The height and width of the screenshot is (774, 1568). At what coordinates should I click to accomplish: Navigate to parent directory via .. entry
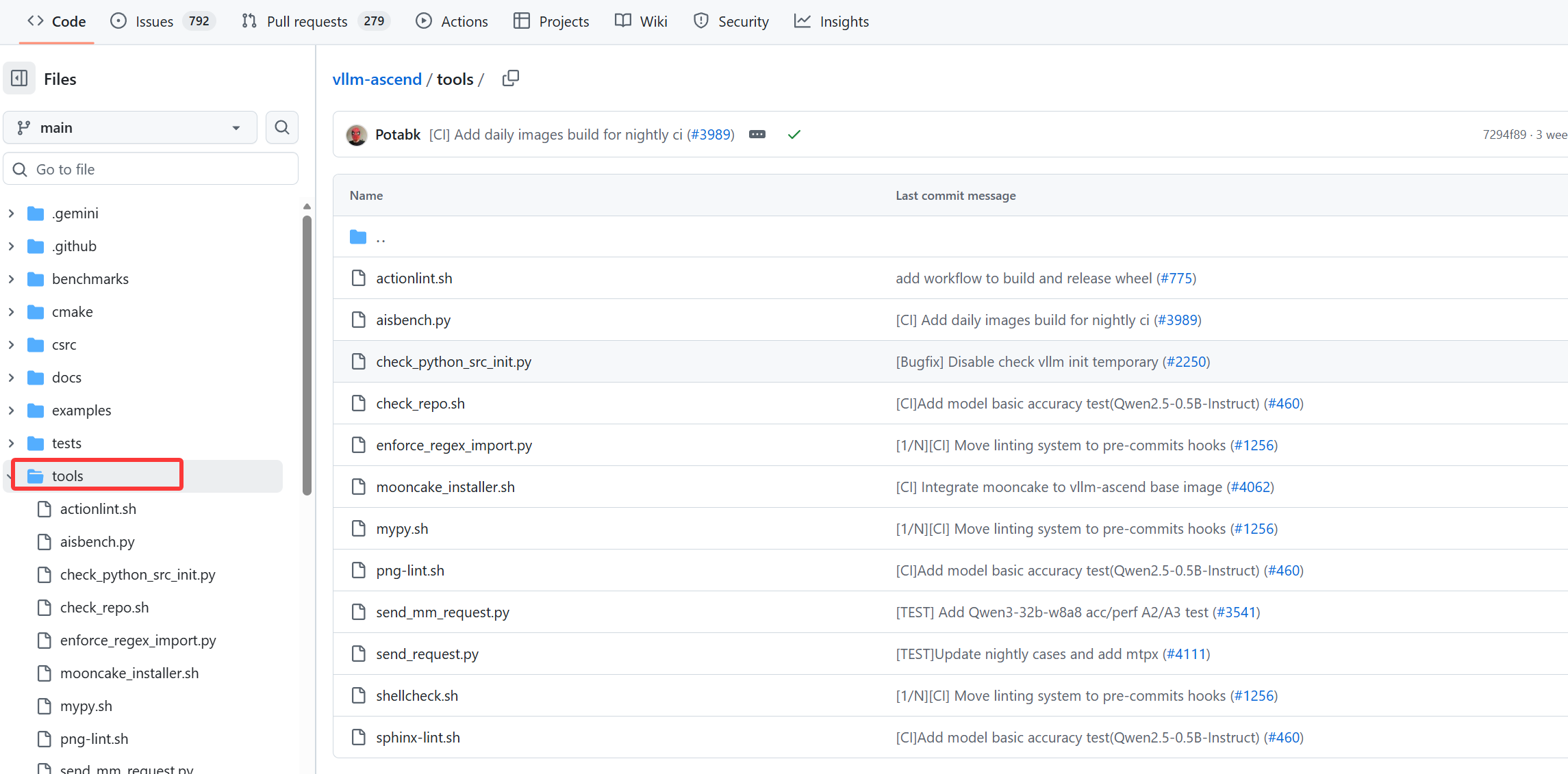(x=381, y=237)
